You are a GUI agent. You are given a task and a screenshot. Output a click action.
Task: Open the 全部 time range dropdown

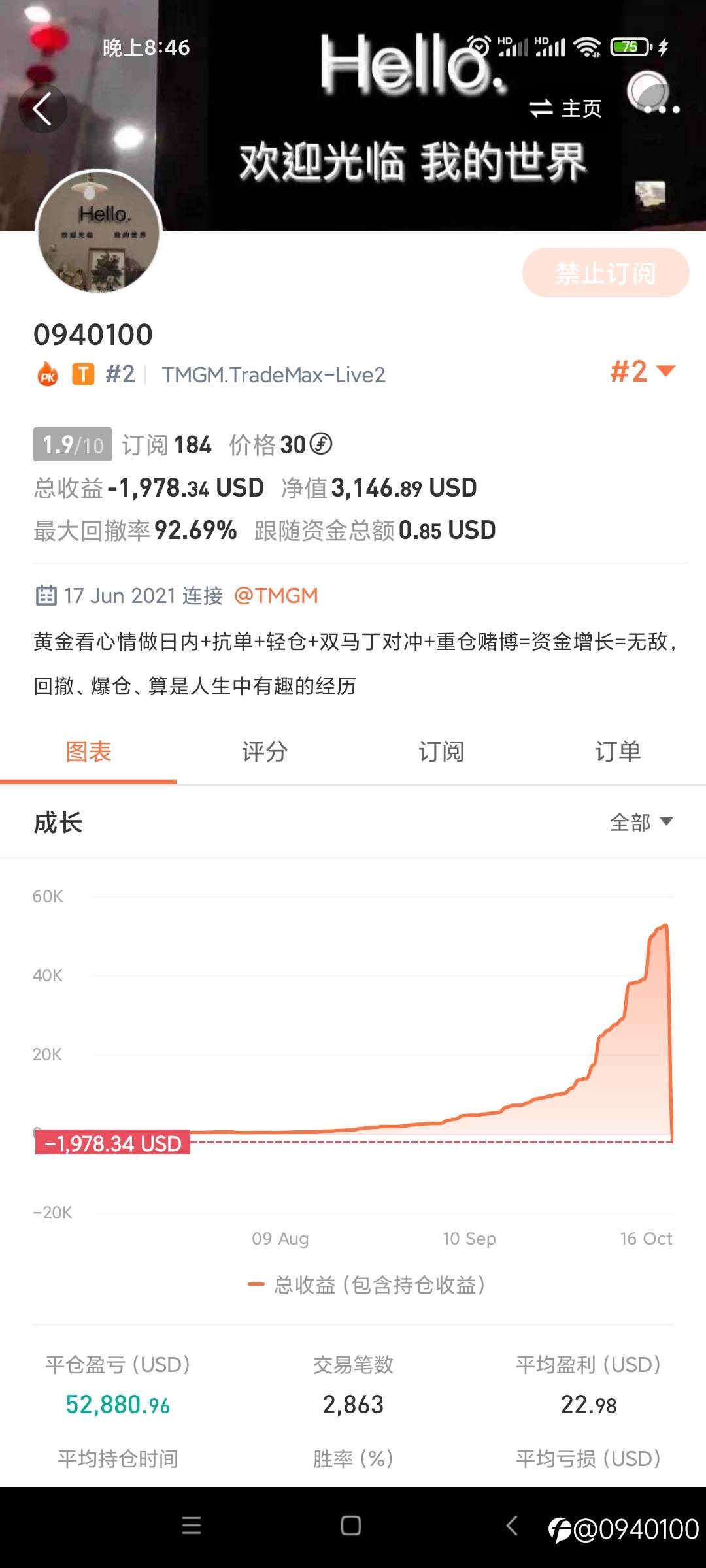tap(641, 822)
